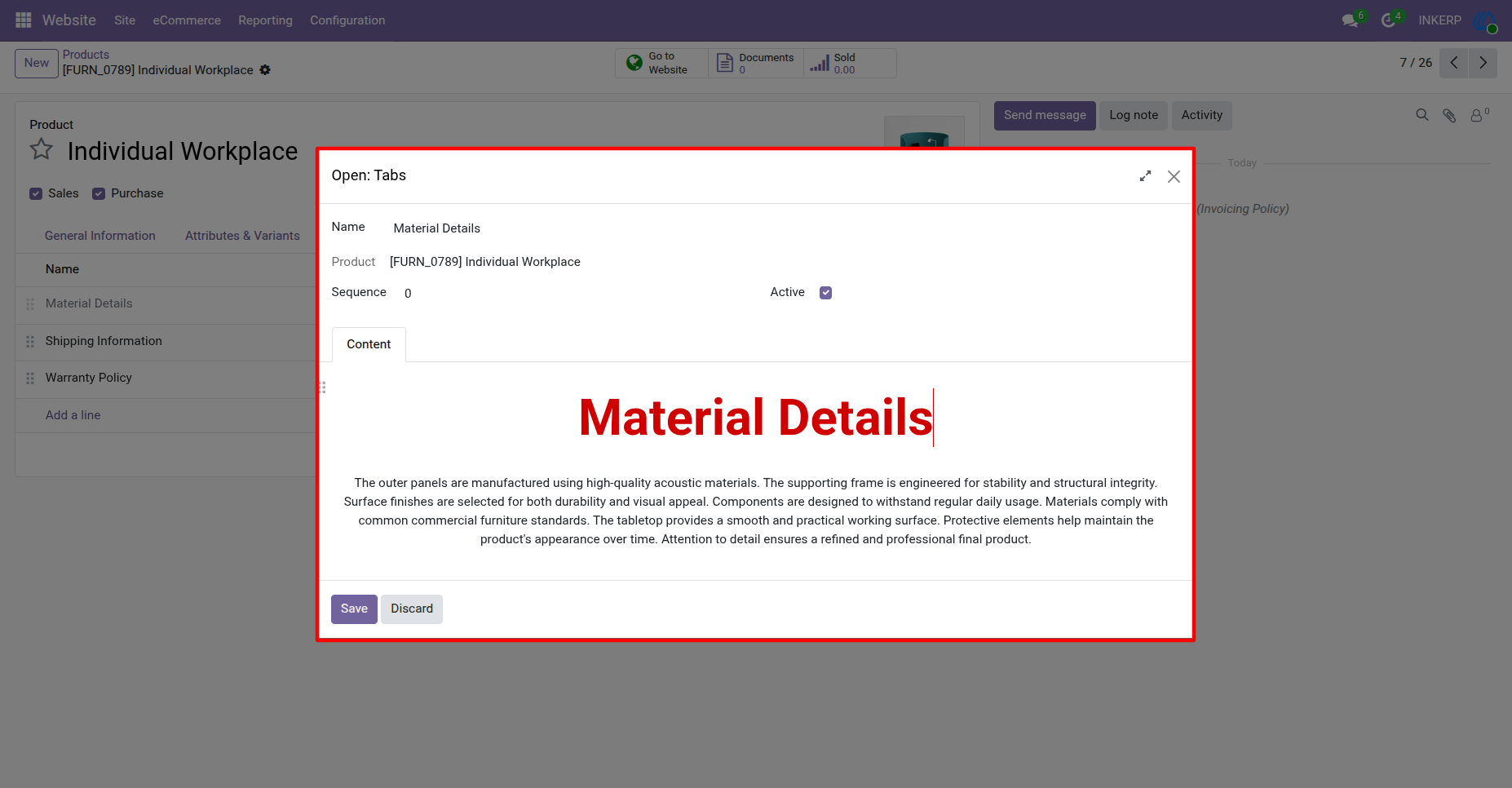1512x788 pixels.
Task: Click the Activity button
Action: 1202,115
